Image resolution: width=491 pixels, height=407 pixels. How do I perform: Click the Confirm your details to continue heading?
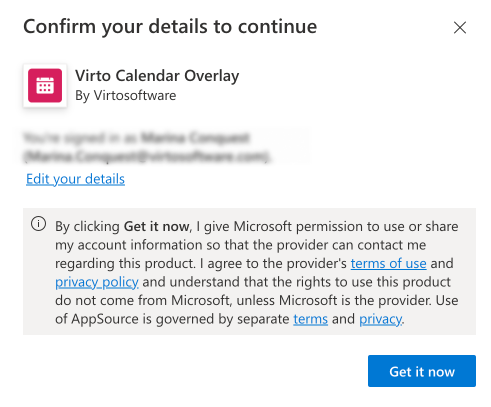[170, 27]
